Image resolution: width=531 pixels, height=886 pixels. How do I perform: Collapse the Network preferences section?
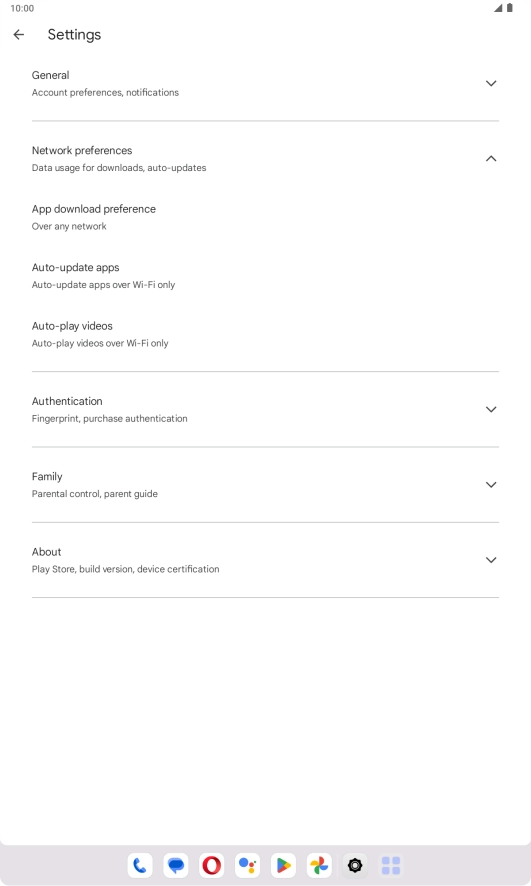491,159
